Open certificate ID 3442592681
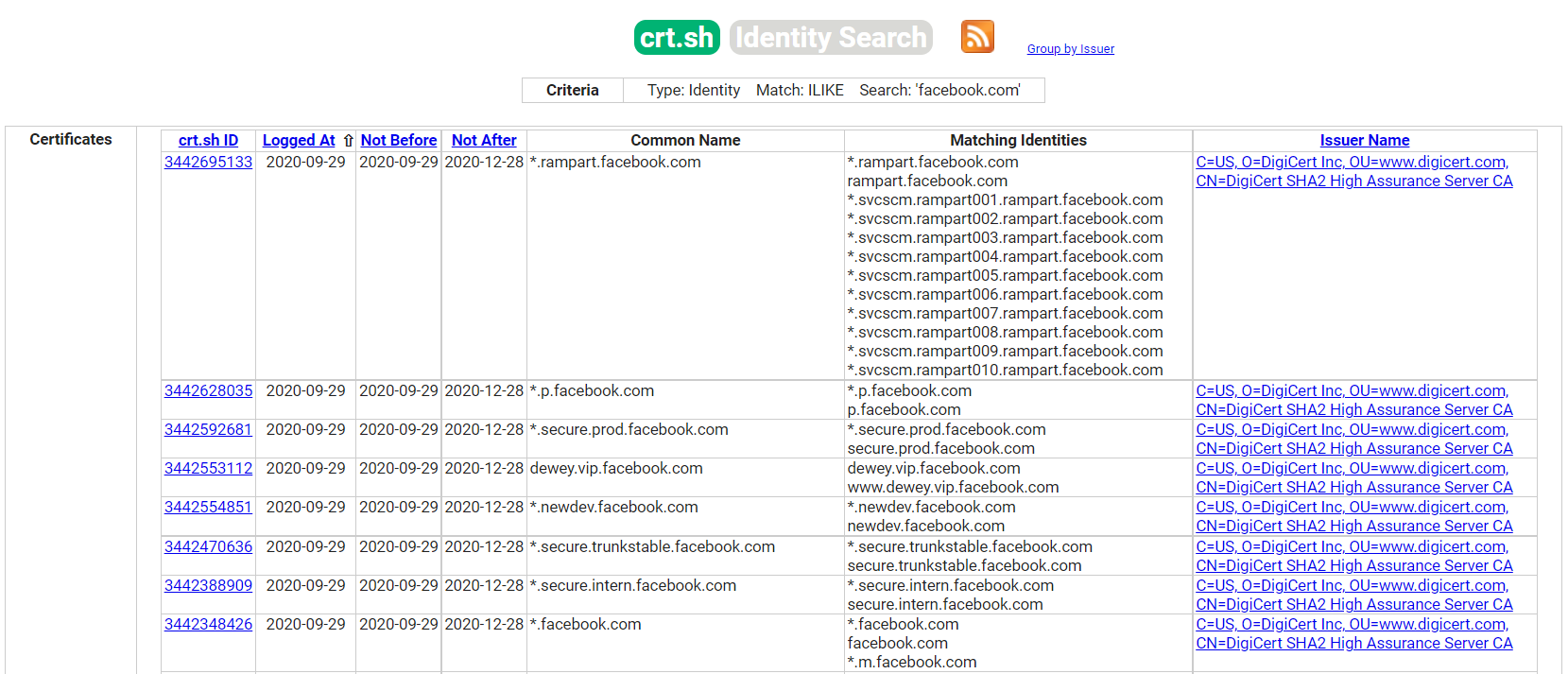 (x=209, y=429)
